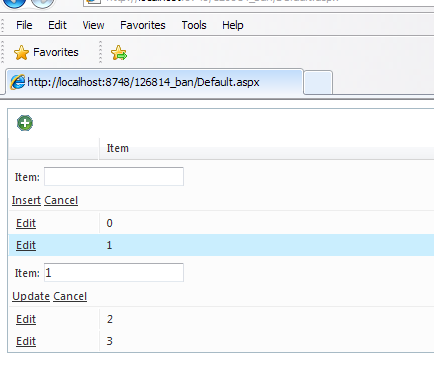Screen dimensions: 434x382
Task: Open a new blank tab
Action: pyautogui.click(x=318, y=83)
